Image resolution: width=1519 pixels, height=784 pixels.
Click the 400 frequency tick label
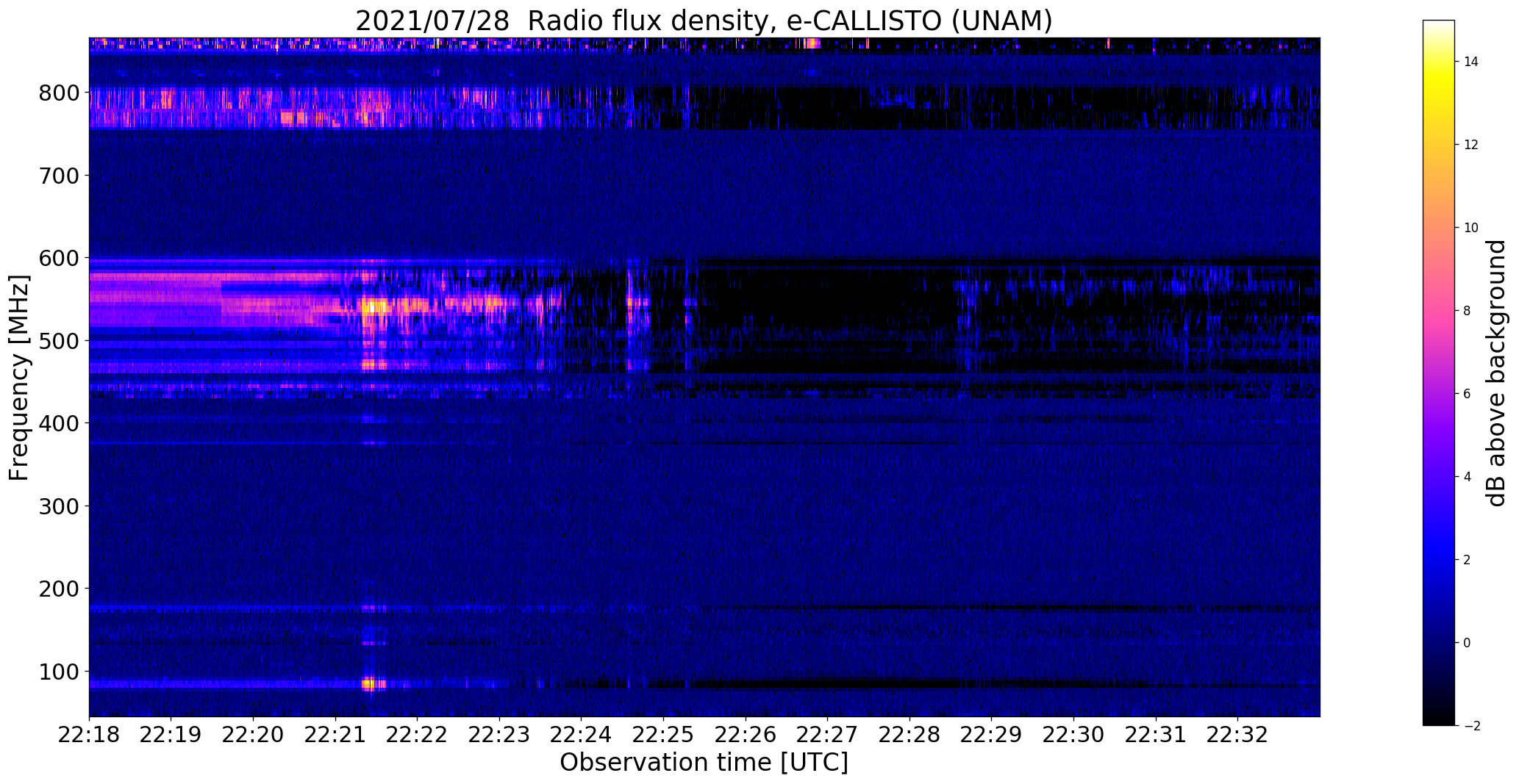click(x=60, y=423)
